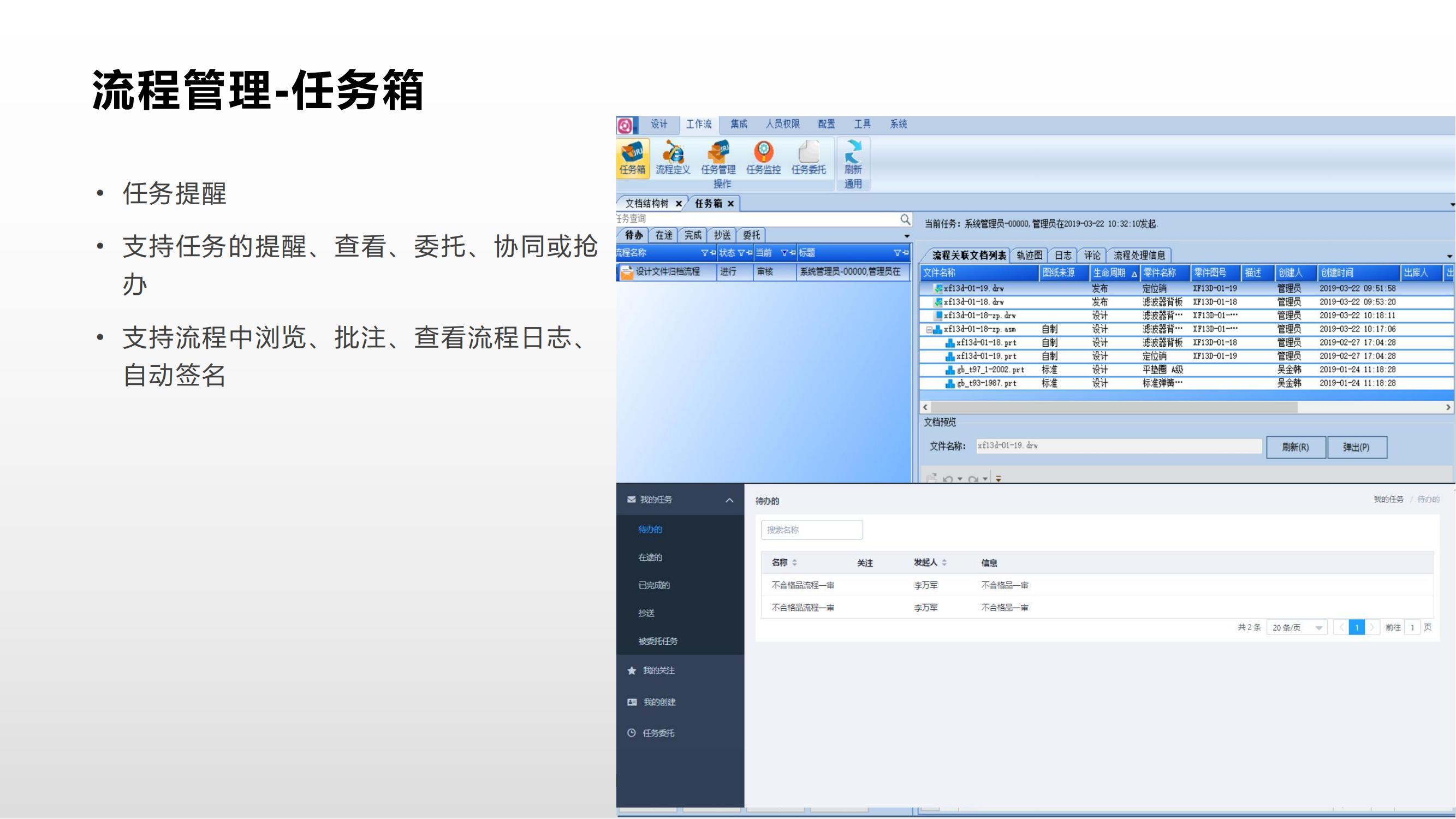Click the search magnifier in task query
Screen dimensions: 1456x819
(x=905, y=219)
